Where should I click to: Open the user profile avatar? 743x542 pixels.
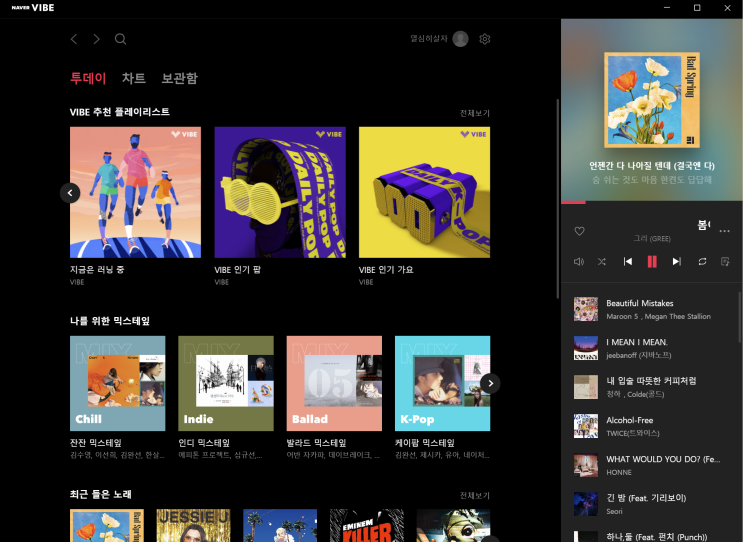click(460, 39)
